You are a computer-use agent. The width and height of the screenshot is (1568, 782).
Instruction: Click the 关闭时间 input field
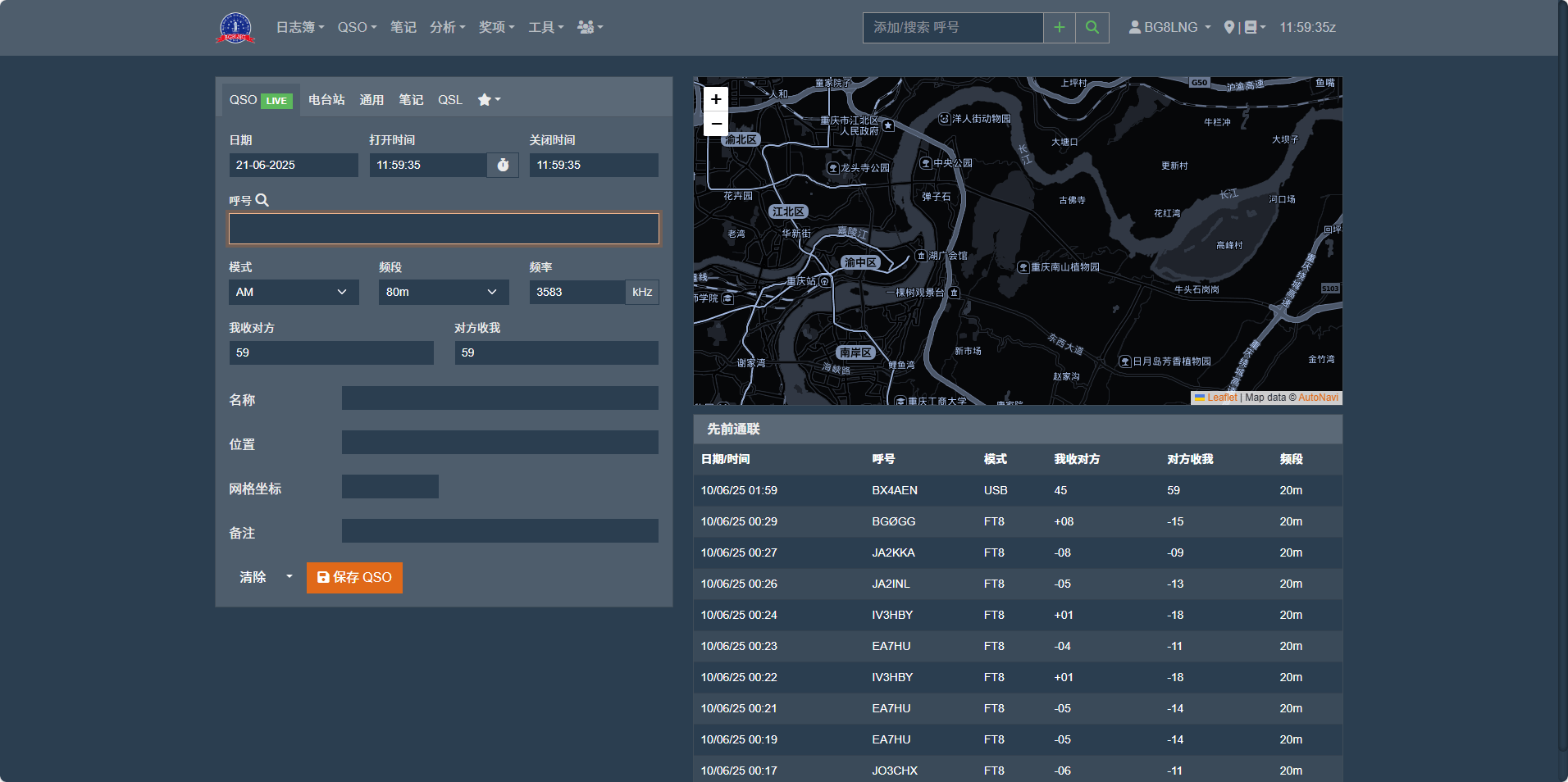(x=594, y=165)
